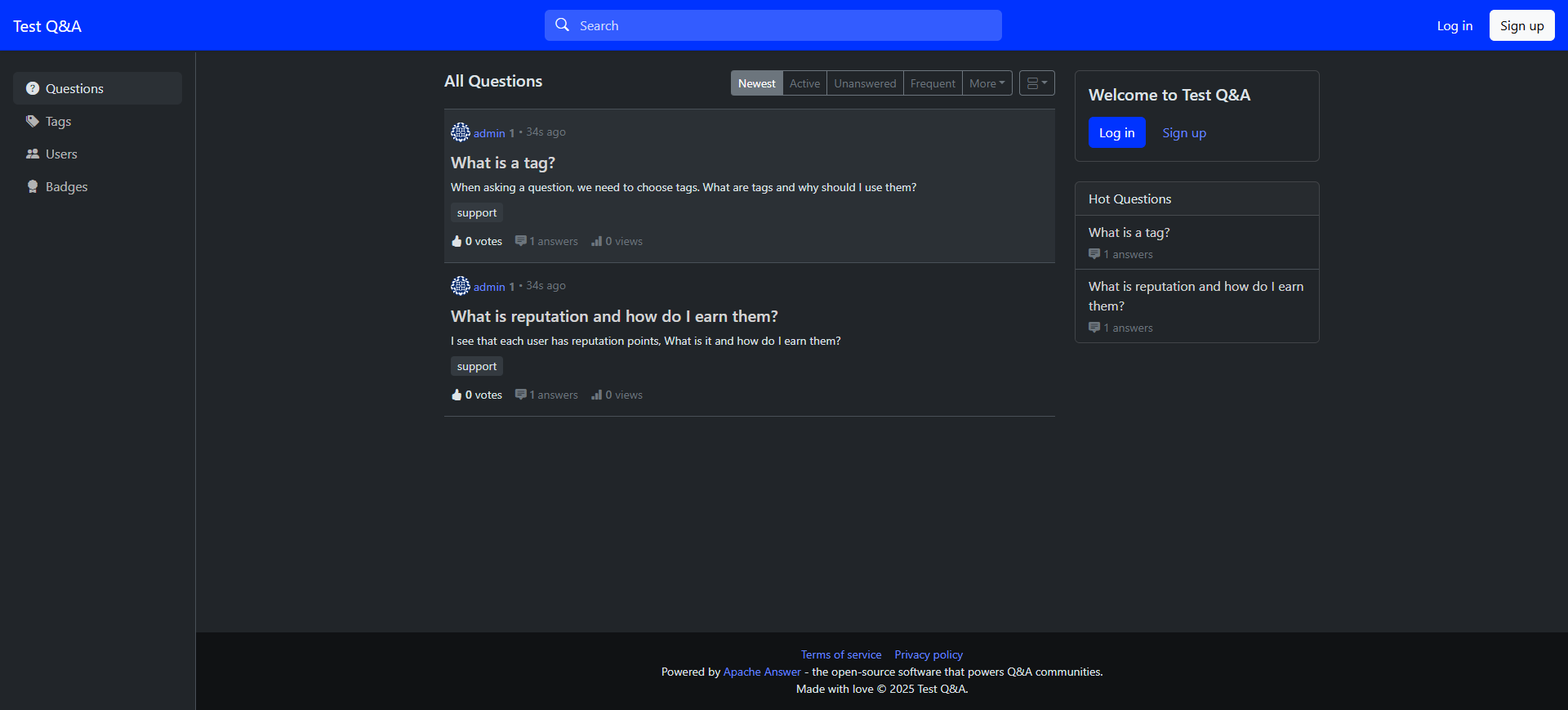Image resolution: width=1568 pixels, height=710 pixels.
Task: Click admin avatar on 'What is a tag?'
Action: point(461,132)
